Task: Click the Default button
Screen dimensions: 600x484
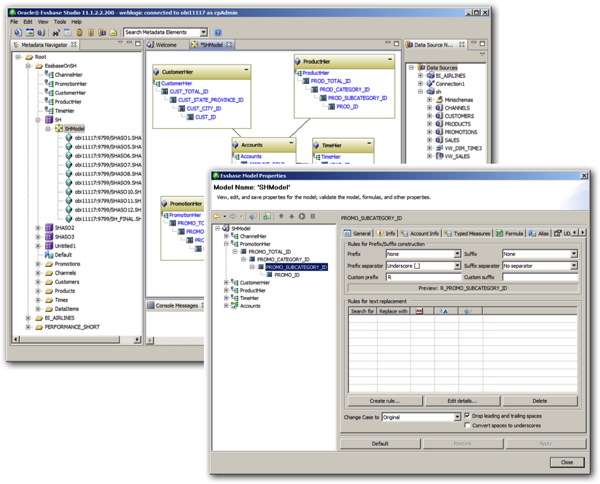Action: (x=380, y=444)
